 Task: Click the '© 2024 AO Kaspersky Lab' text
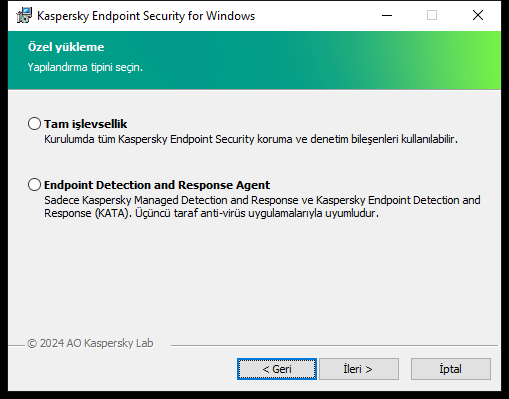click(90, 343)
